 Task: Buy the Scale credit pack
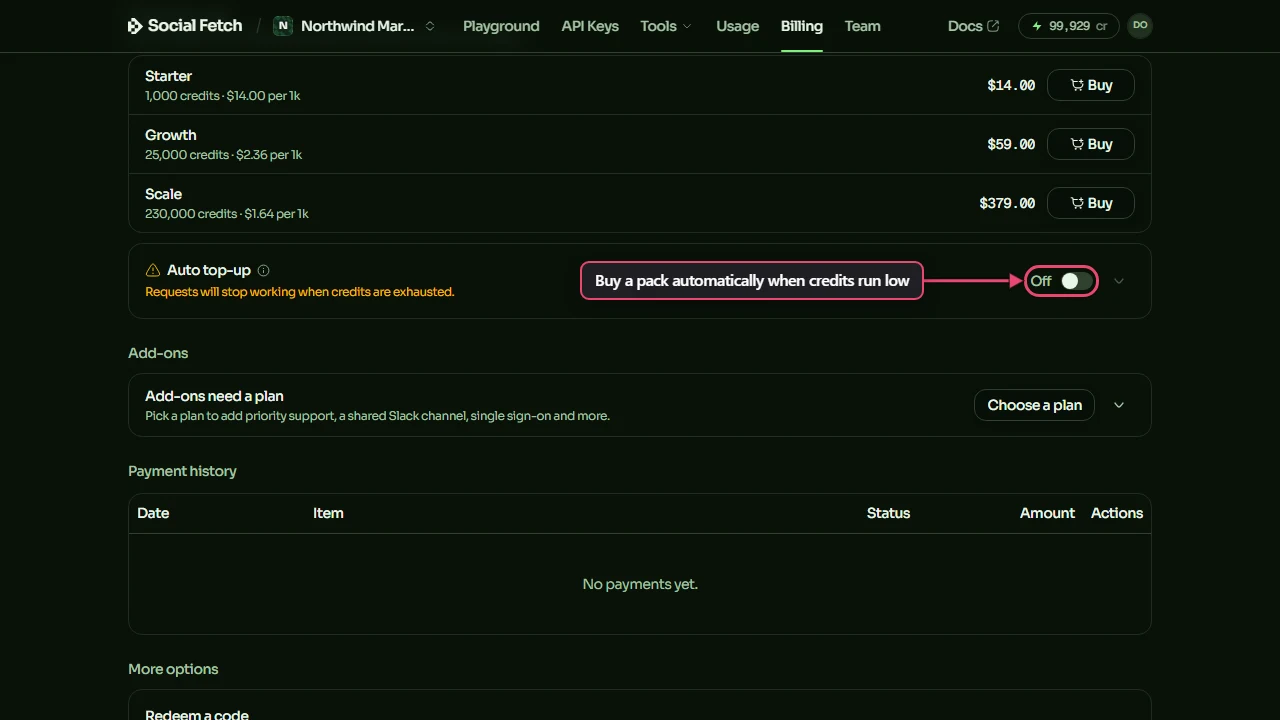(1091, 203)
